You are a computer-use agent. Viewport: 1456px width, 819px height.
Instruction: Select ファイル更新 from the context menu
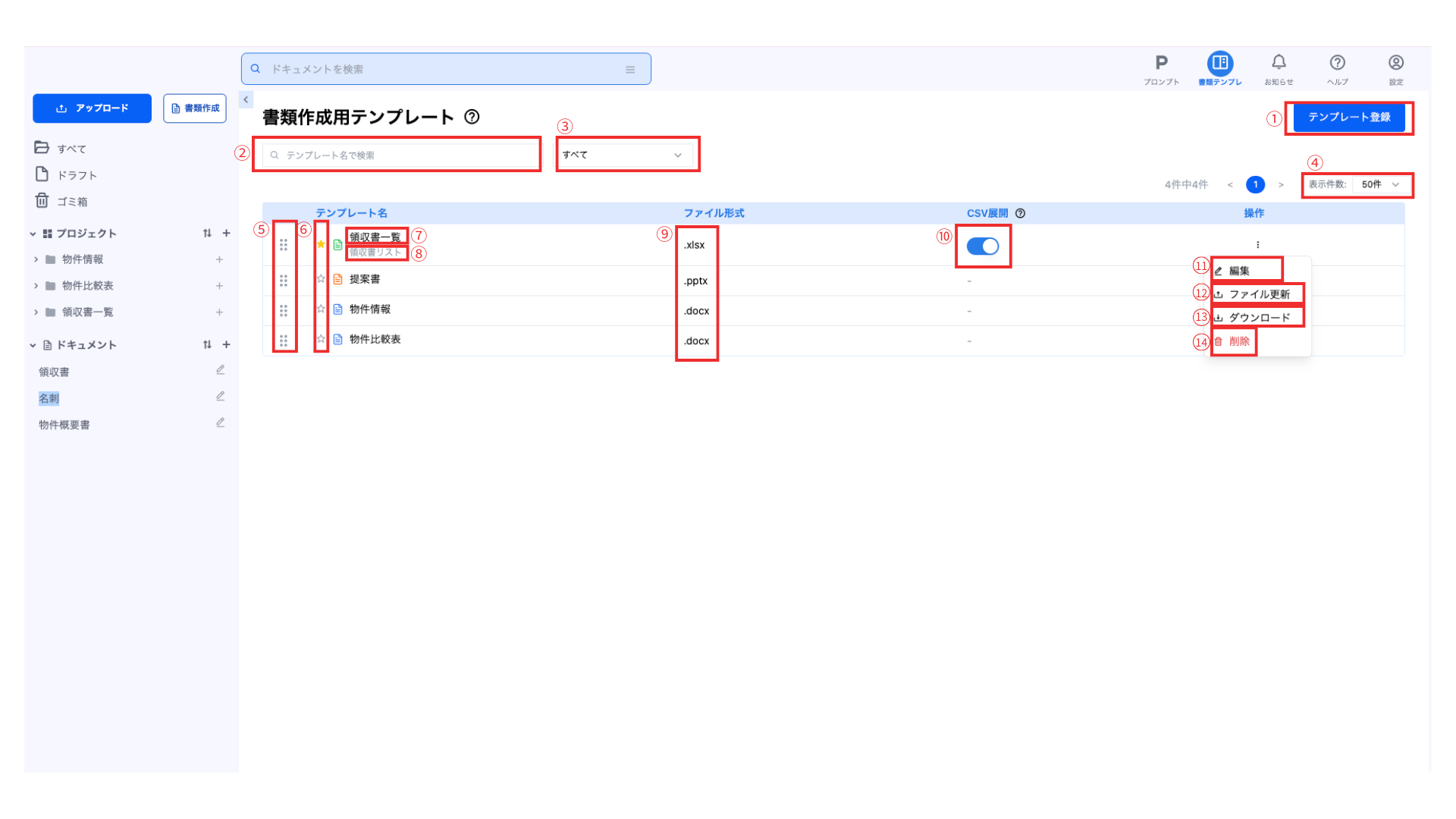click(1258, 294)
